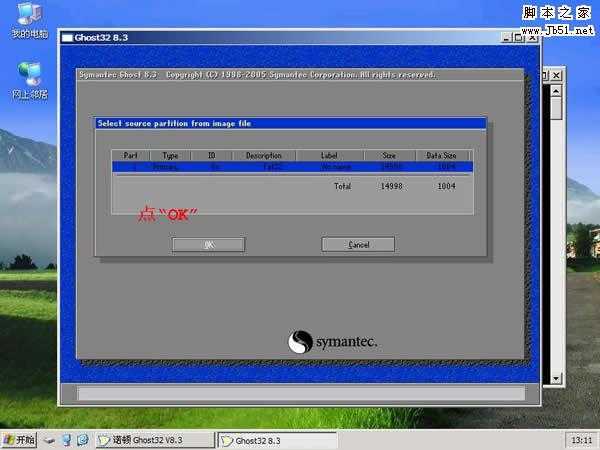Launch Internet Explorer from quick launch
Viewport: 600px width, 450px height.
point(83,440)
